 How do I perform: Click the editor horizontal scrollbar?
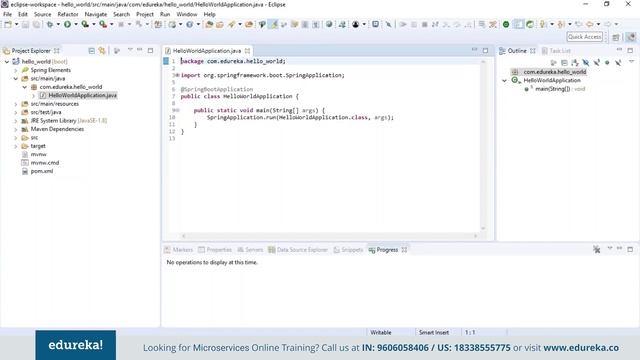point(329,236)
